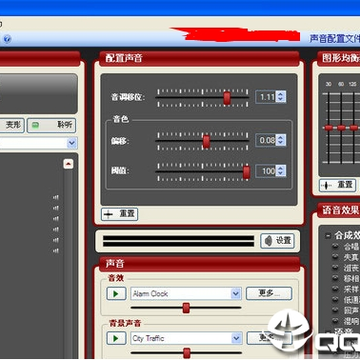Adjust the 60 Hz equalizer band slider
The height and width of the screenshot is (360, 360).
(x=341, y=128)
